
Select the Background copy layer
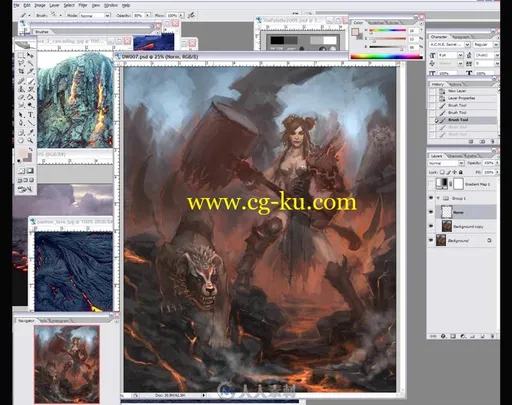pyautogui.click(x=466, y=226)
